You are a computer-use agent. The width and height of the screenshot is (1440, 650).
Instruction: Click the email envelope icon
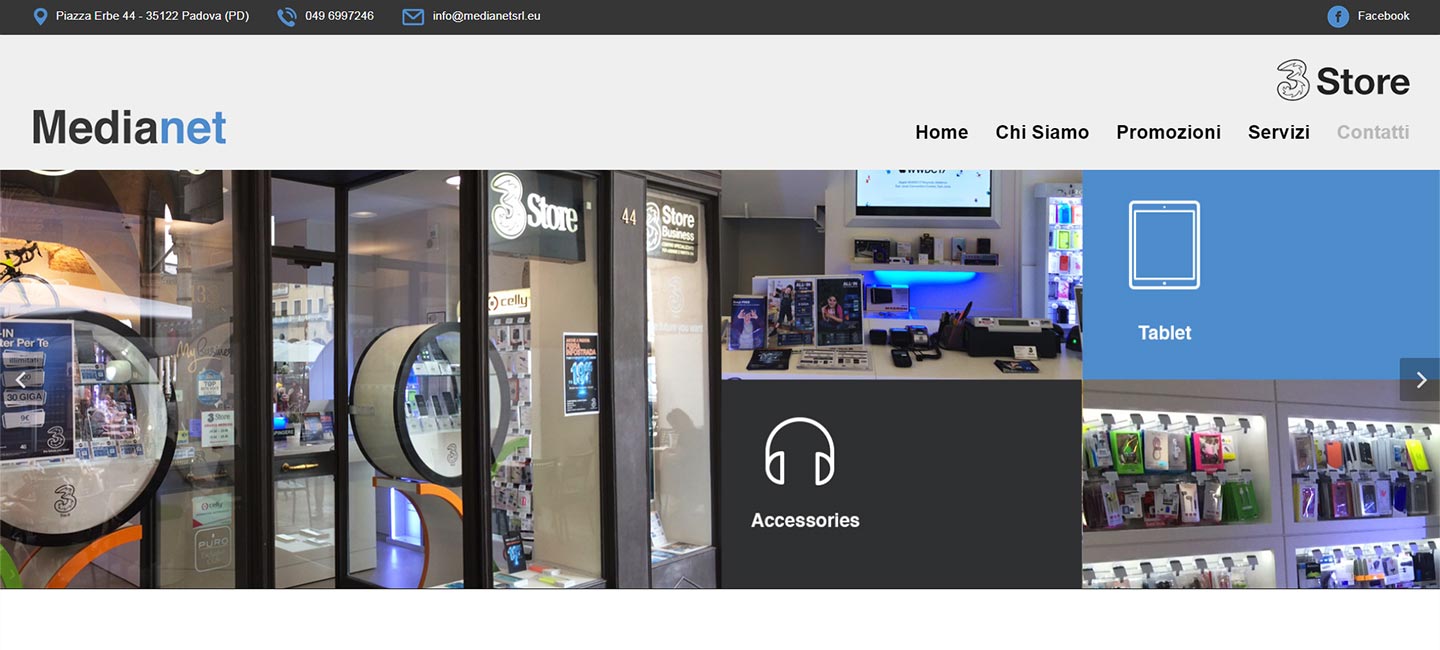click(x=413, y=17)
